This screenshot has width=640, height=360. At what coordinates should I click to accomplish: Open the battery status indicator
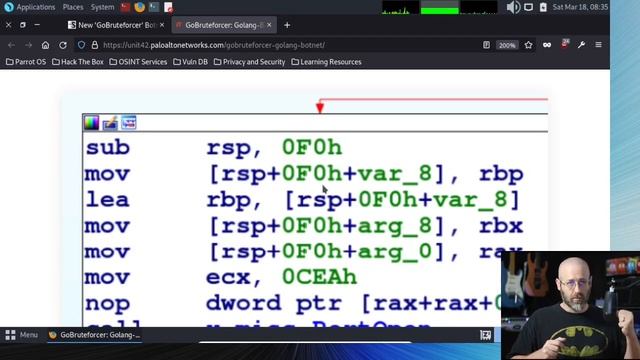coord(543,7)
